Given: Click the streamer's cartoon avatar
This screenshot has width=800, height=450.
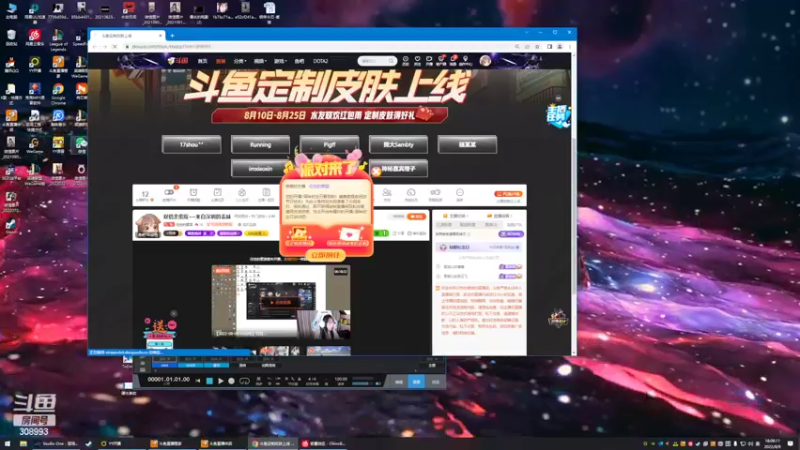Looking at the screenshot, I should tap(148, 225).
